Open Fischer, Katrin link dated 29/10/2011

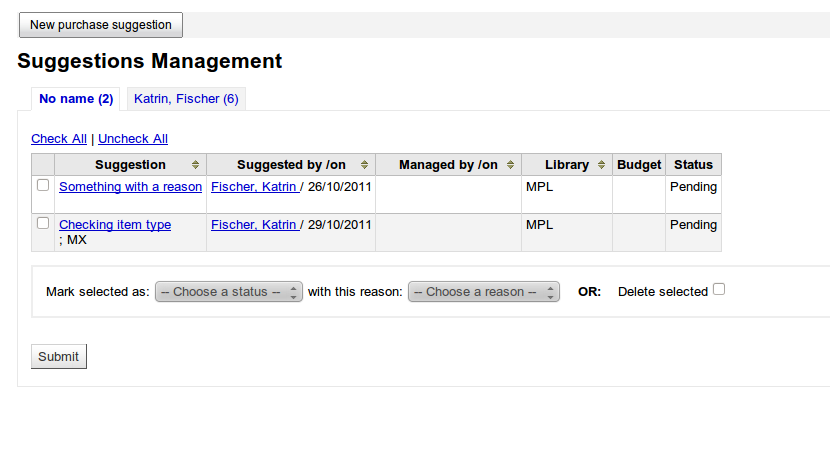[x=254, y=225]
